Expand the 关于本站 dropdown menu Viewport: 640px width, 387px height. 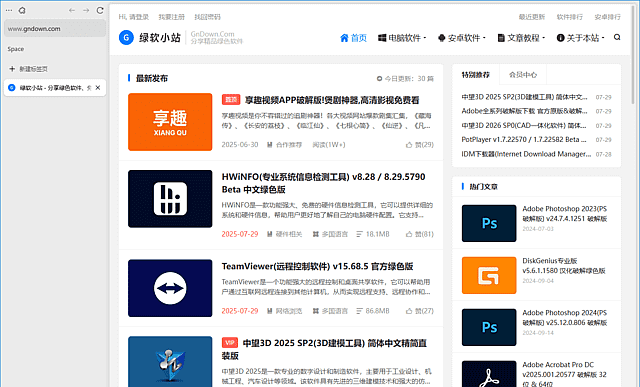580,38
